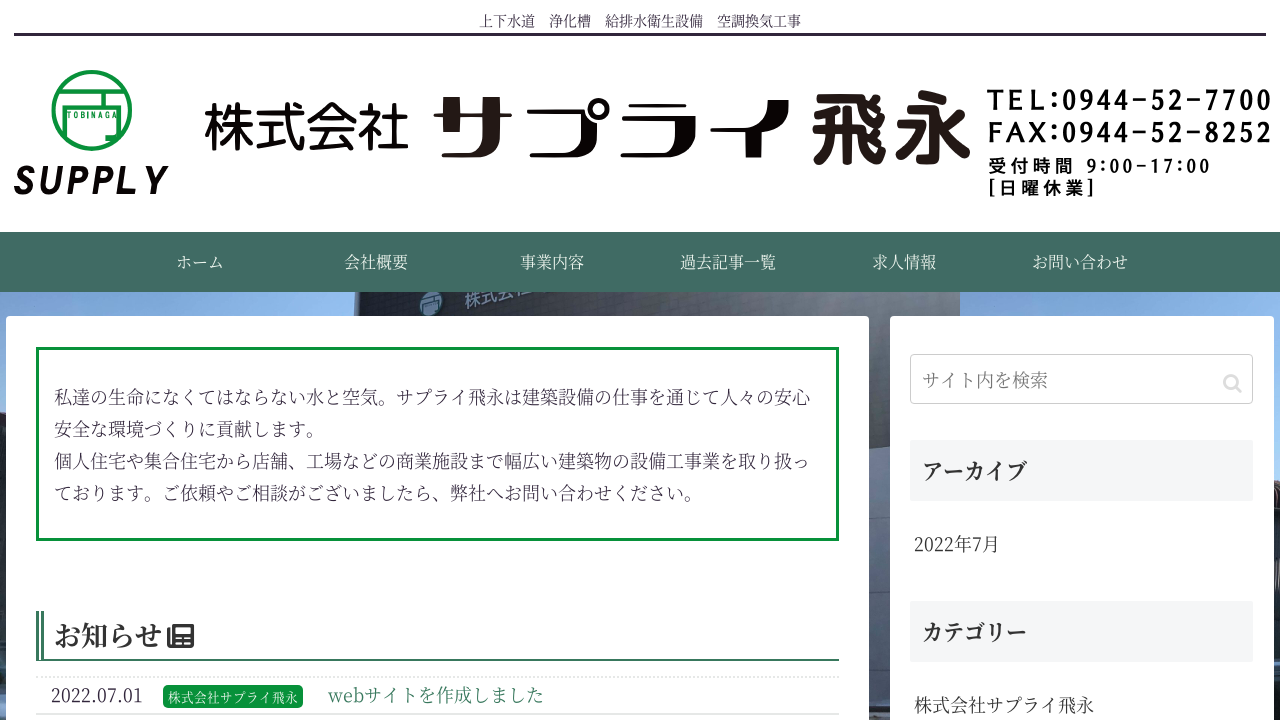
Task: Open the 株式会社サプライ飛永 category in sidebar
Action: 1004,705
